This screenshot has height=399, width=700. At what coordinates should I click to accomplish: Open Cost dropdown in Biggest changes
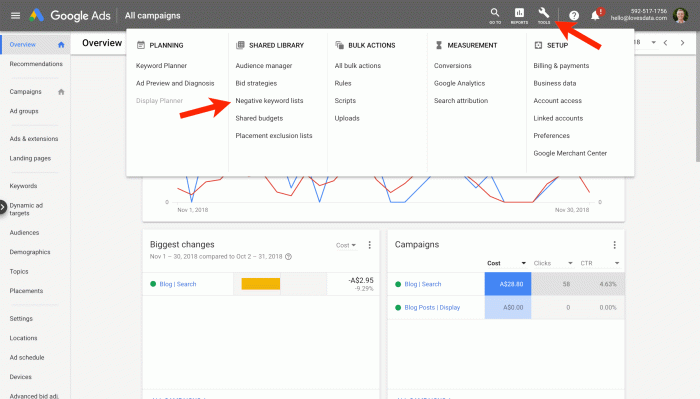pos(346,245)
